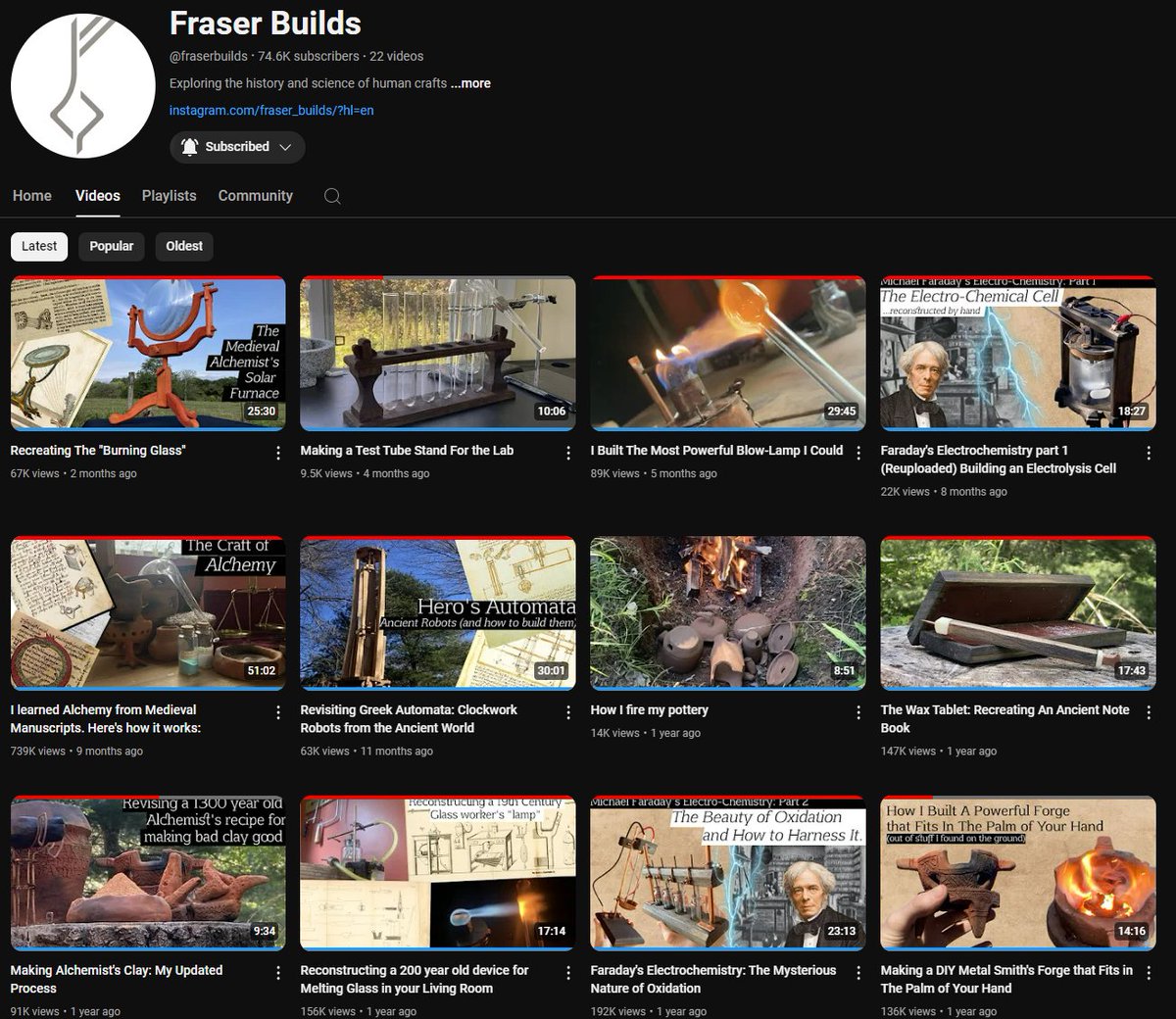Open the Subscribed dropdown chevron
1176x1019 pixels.
coord(285,147)
